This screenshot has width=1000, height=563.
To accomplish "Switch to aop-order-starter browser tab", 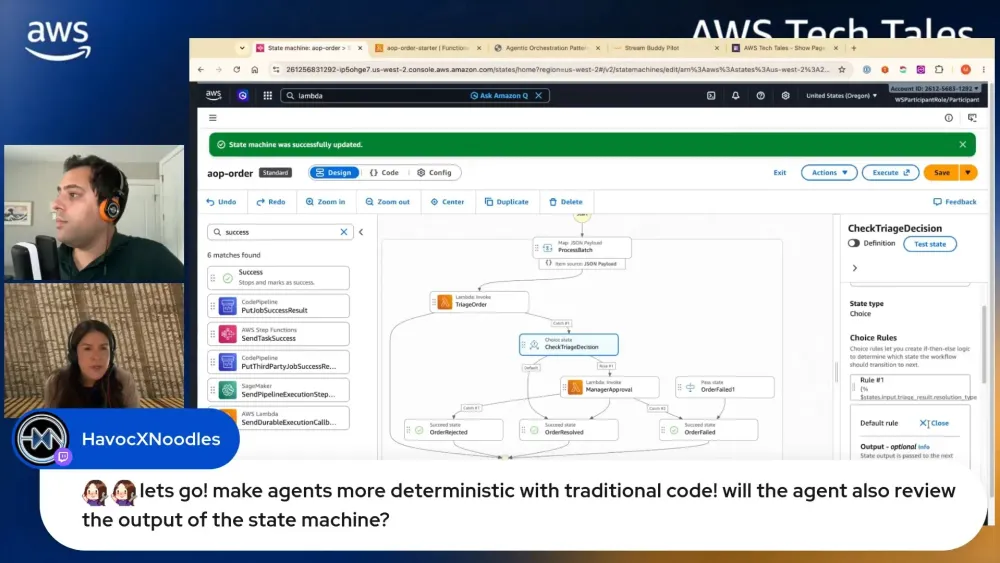I will (427, 48).
